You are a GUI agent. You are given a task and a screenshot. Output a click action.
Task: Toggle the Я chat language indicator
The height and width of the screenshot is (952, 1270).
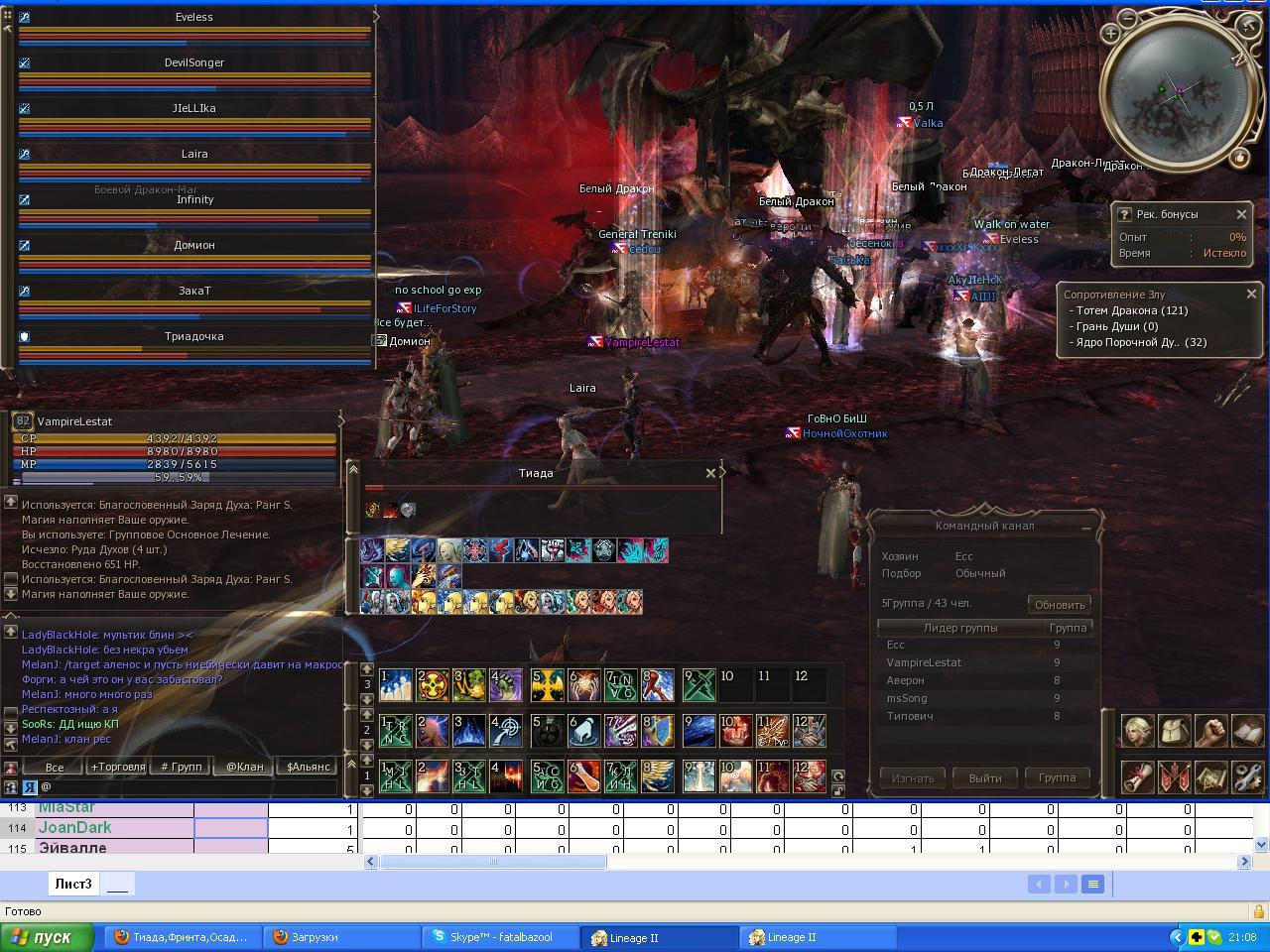tap(29, 787)
